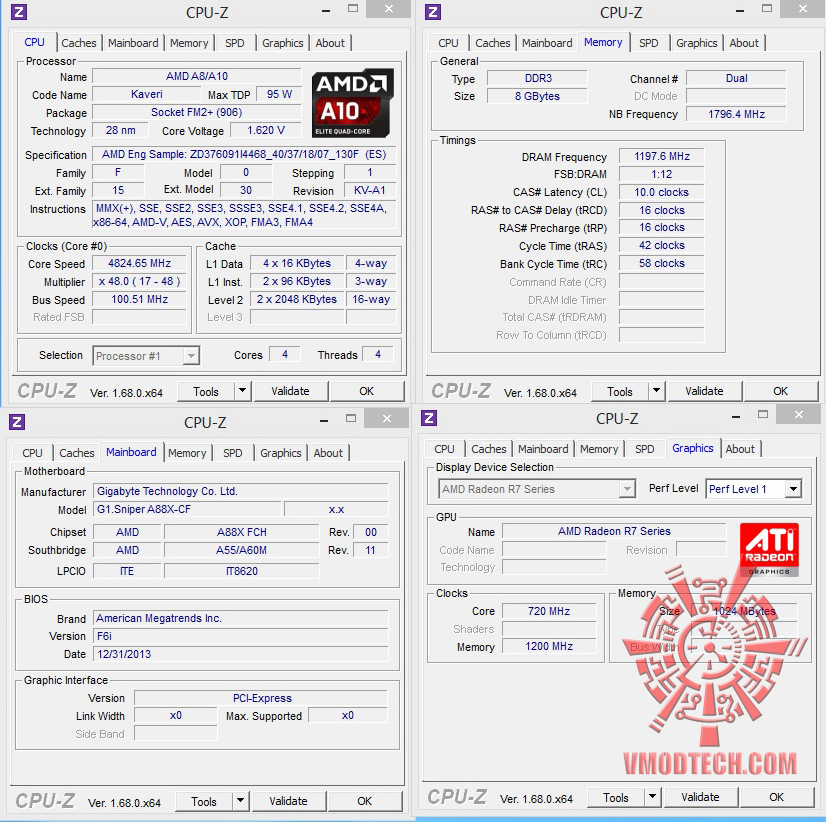Click OK in the CPU window
Image resolution: width=826 pixels, height=822 pixels.
click(x=367, y=391)
